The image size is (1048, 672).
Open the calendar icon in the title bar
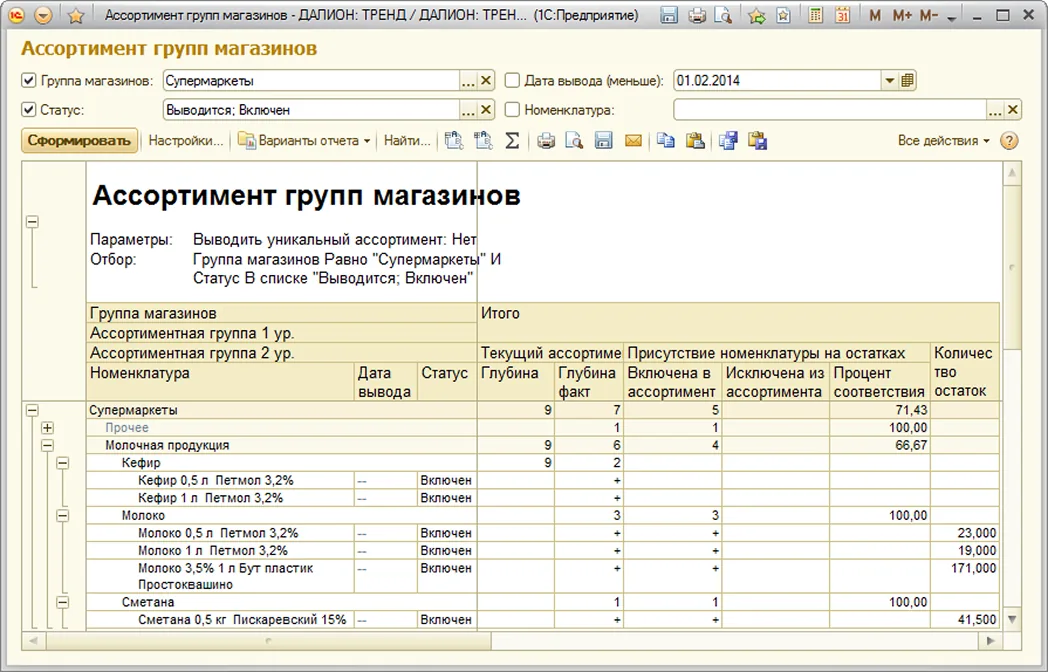tap(842, 15)
